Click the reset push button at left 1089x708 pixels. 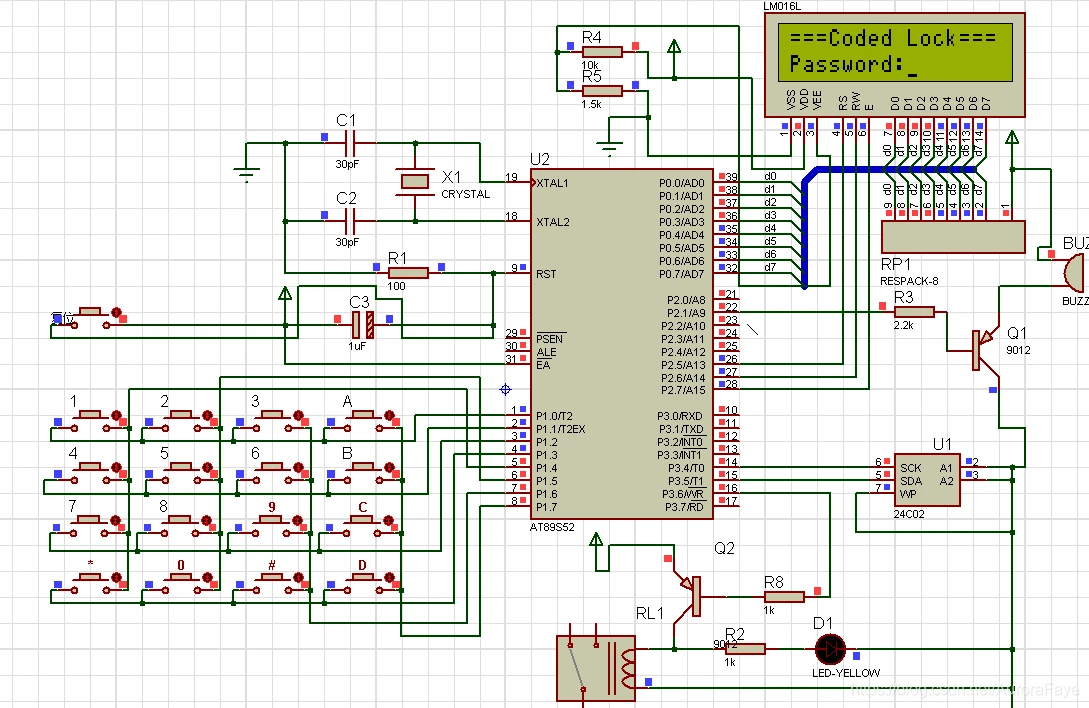coord(90,317)
